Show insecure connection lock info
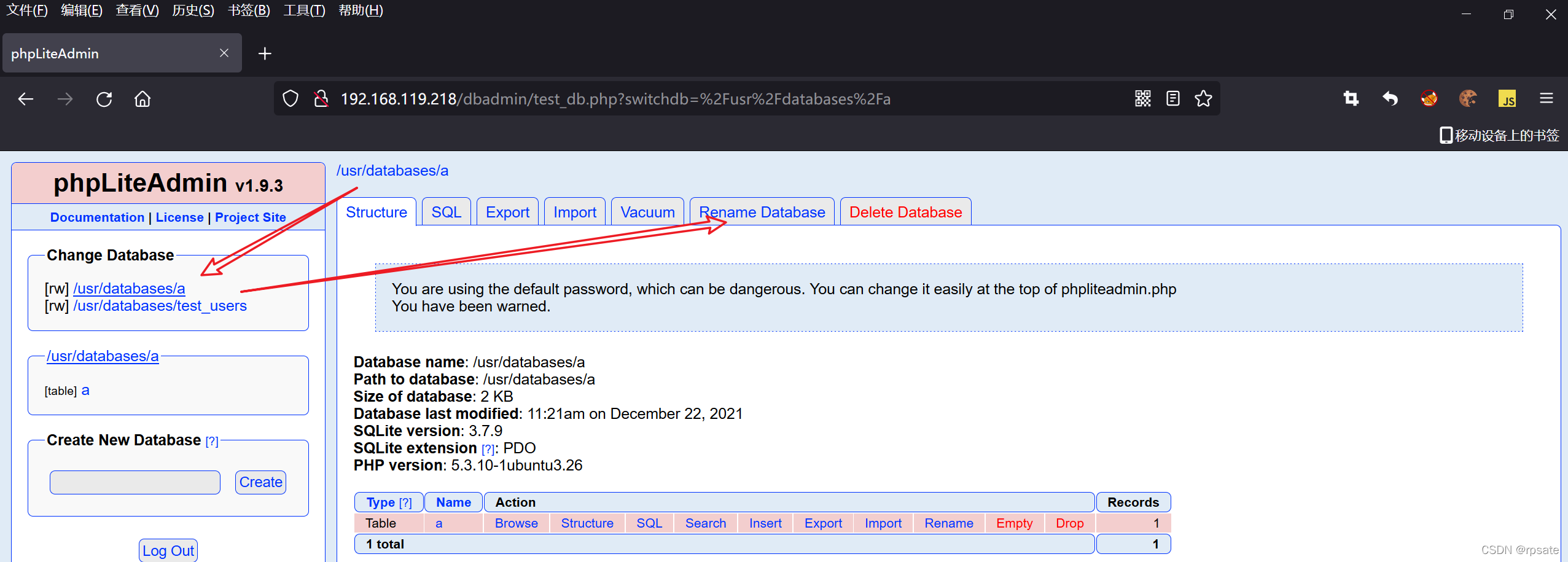The image size is (1568, 562). pos(321,99)
